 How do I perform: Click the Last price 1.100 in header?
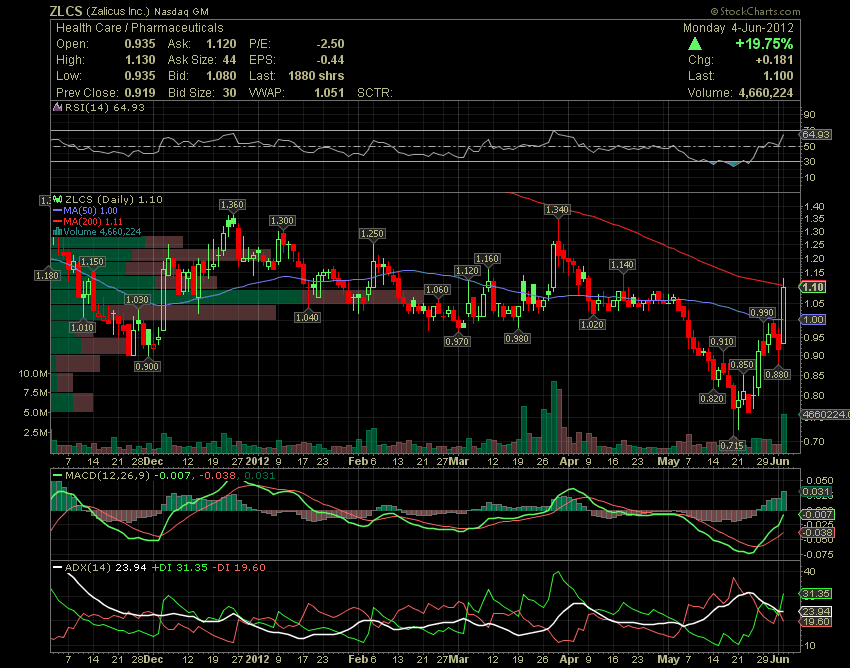(778, 76)
